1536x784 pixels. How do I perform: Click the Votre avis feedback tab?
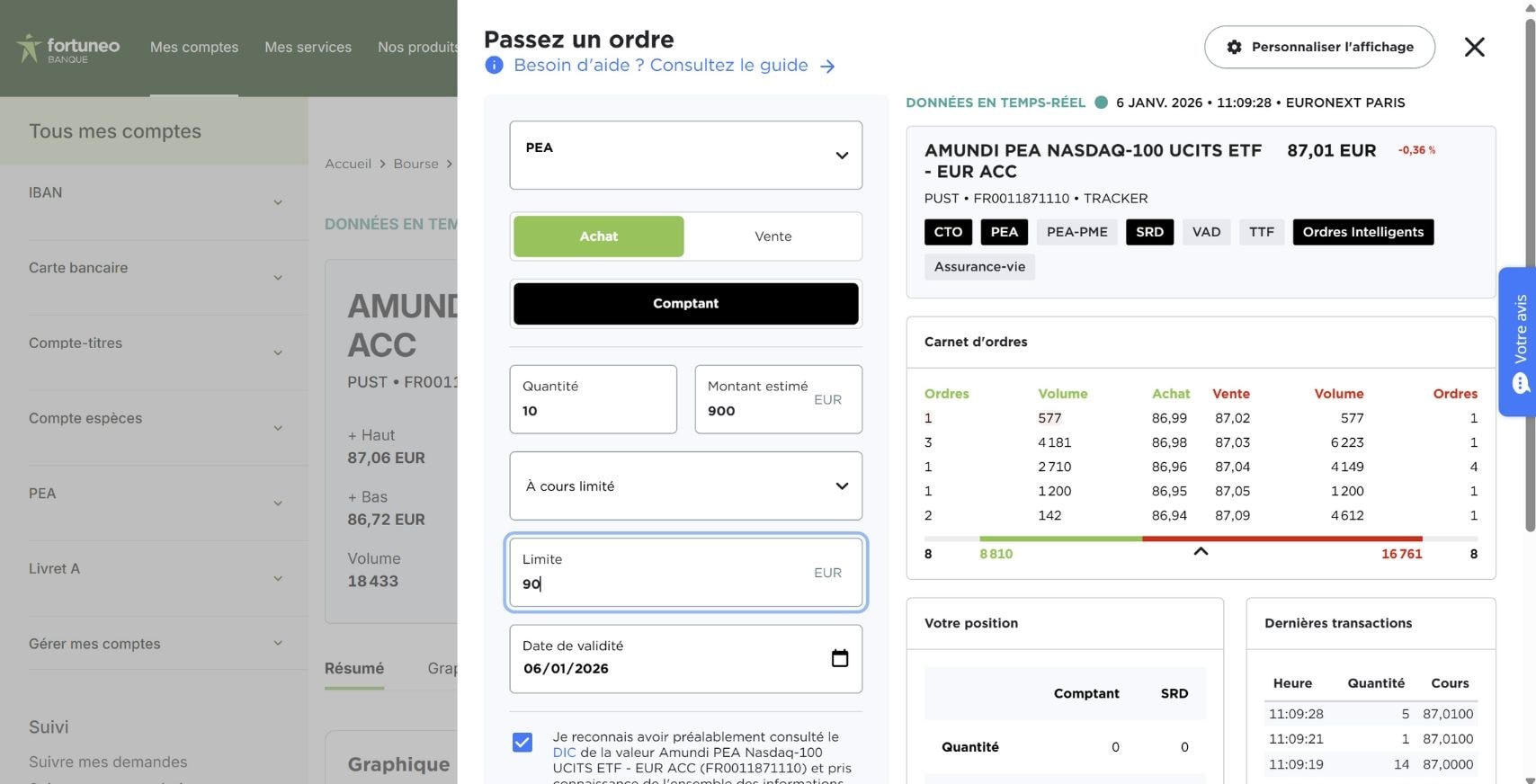click(x=1517, y=342)
